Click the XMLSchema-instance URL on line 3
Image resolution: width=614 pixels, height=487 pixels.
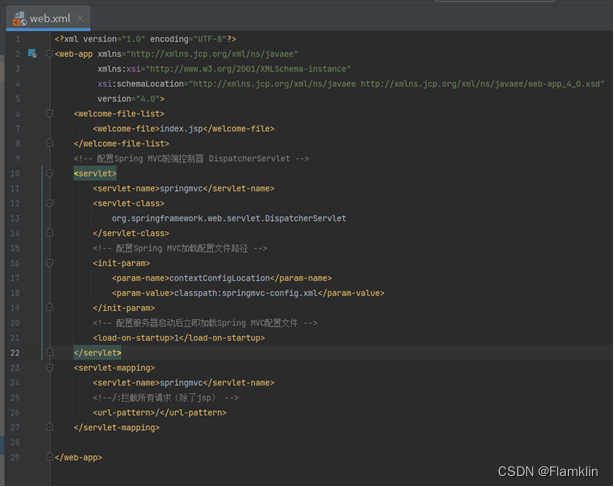[248, 69]
